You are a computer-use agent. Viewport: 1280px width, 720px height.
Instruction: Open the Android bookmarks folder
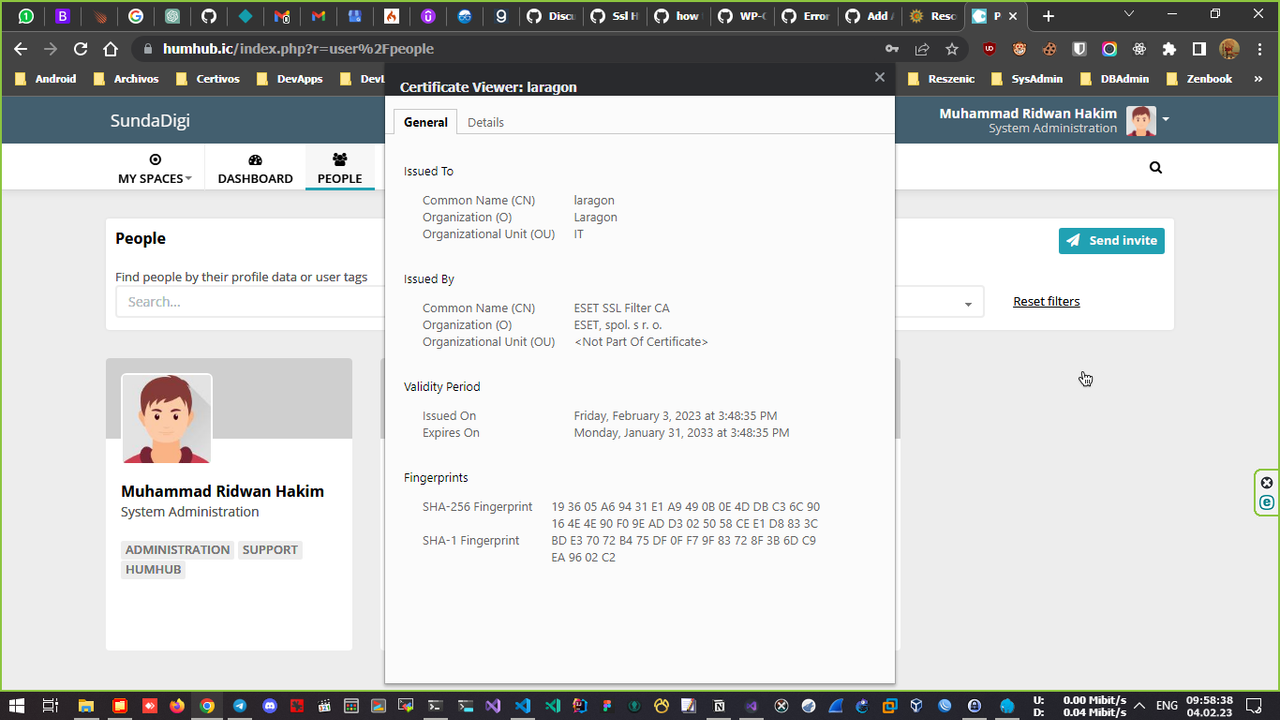coord(47,79)
